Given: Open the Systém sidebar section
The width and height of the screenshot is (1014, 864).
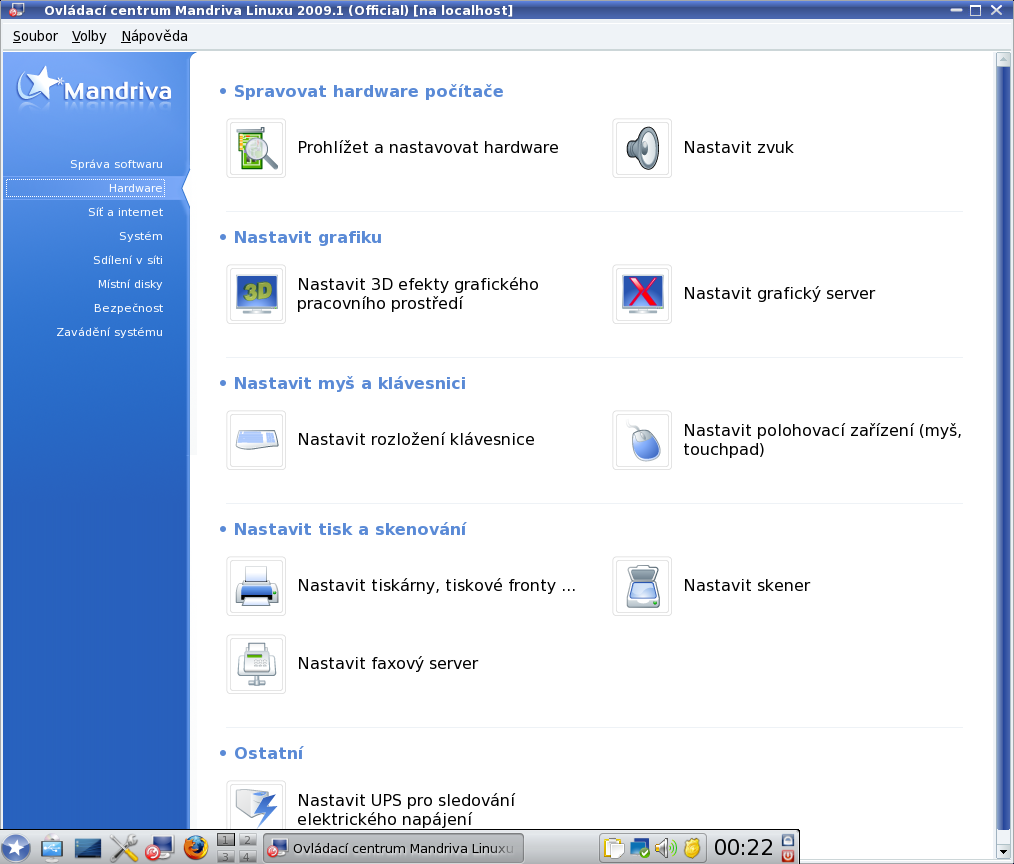Looking at the screenshot, I should click(140, 236).
